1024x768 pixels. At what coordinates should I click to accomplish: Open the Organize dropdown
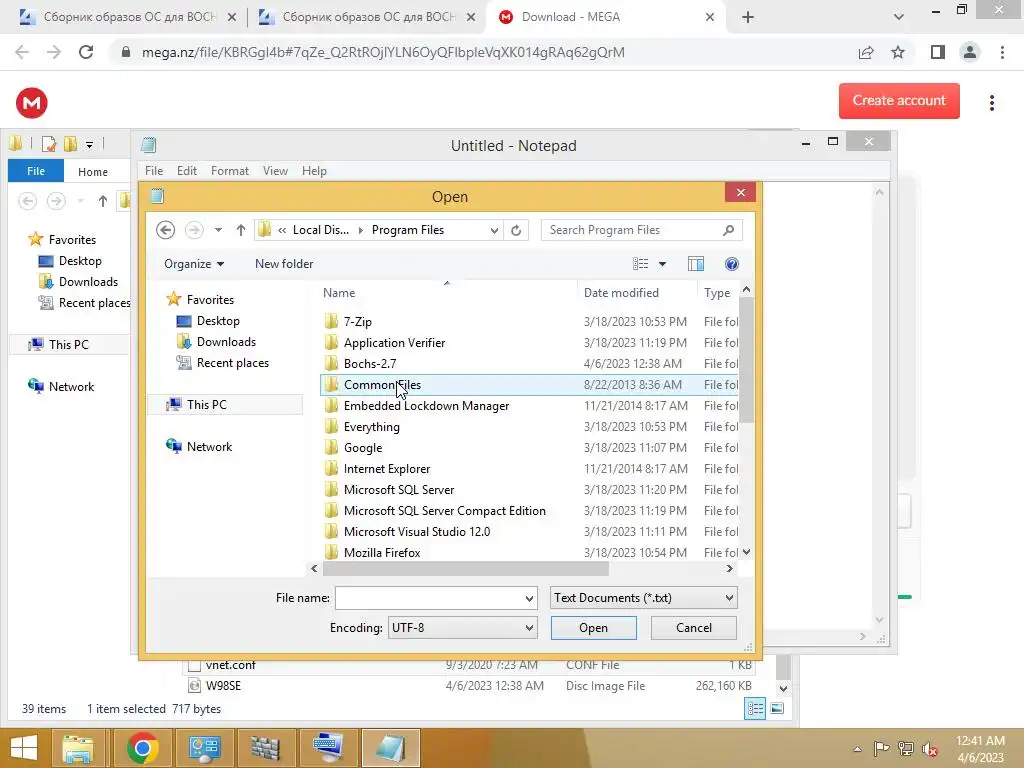(x=193, y=264)
